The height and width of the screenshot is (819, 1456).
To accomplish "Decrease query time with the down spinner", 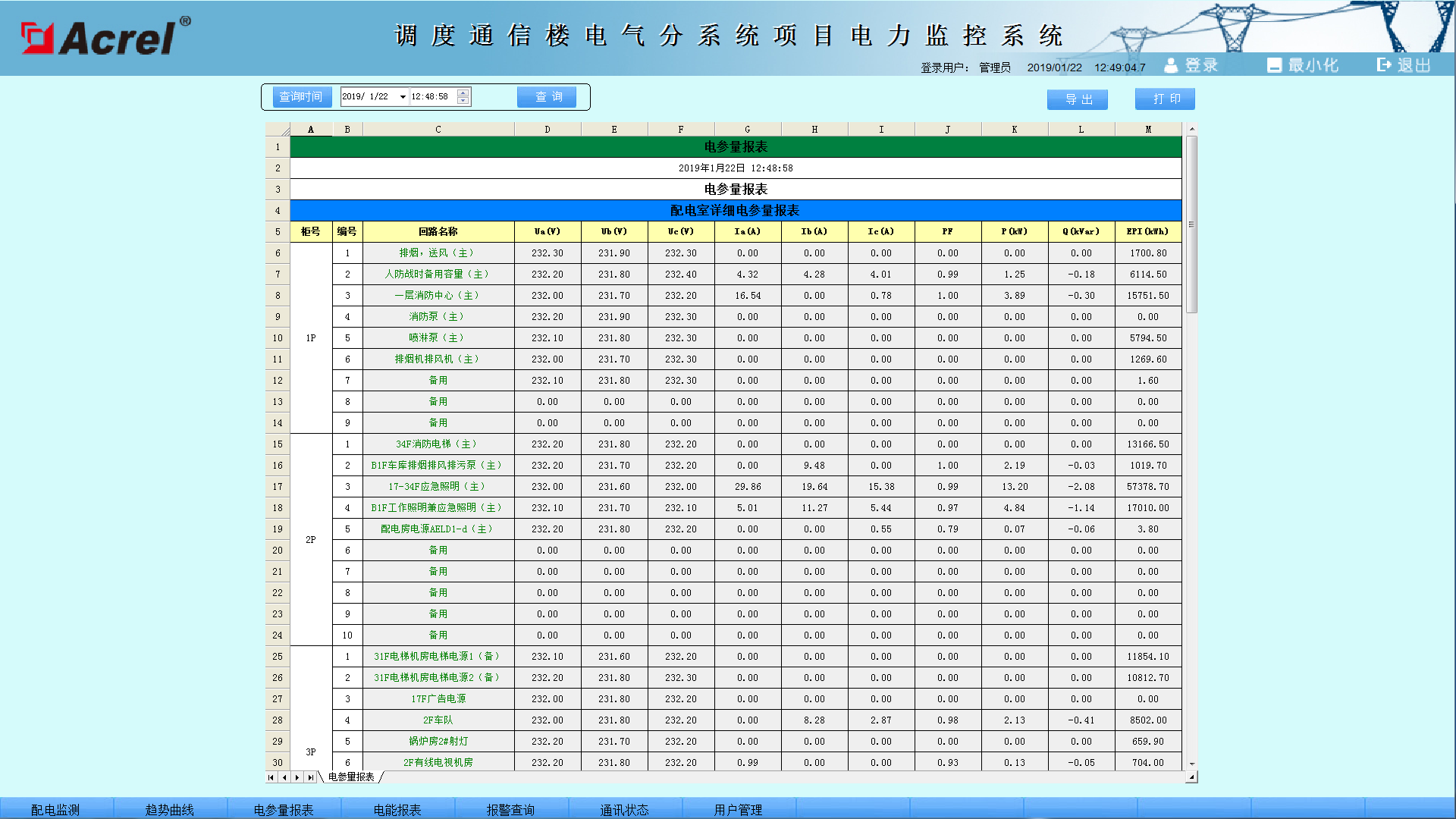I will [x=463, y=101].
